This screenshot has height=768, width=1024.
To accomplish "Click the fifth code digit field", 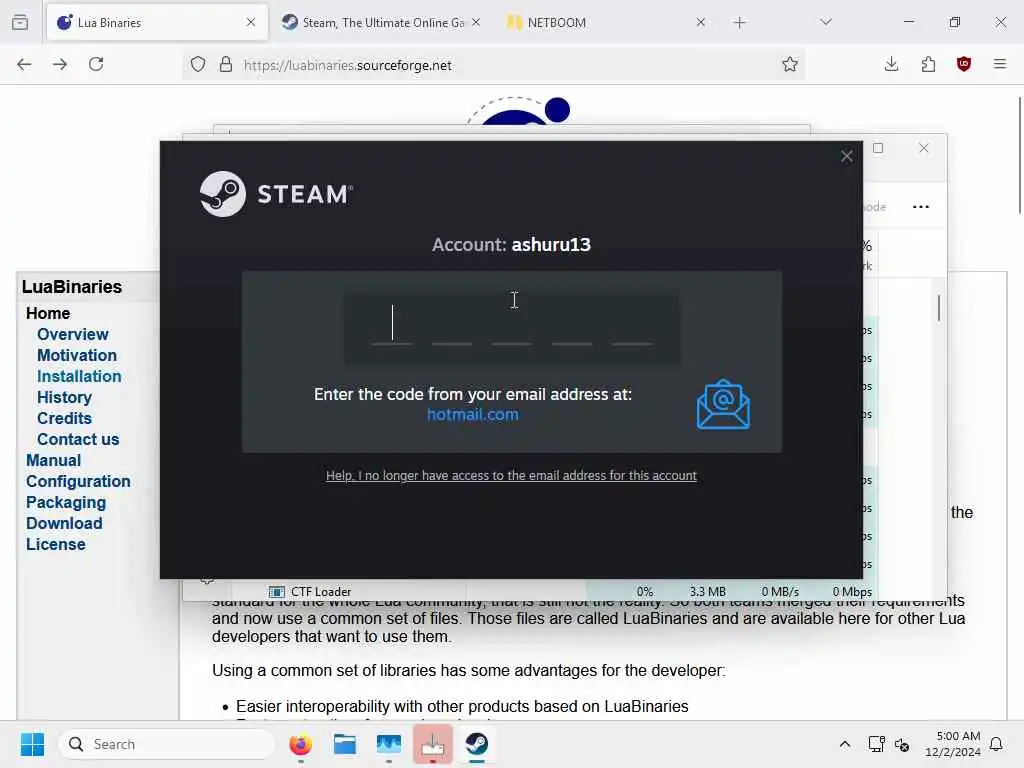I will pyautogui.click(x=632, y=324).
